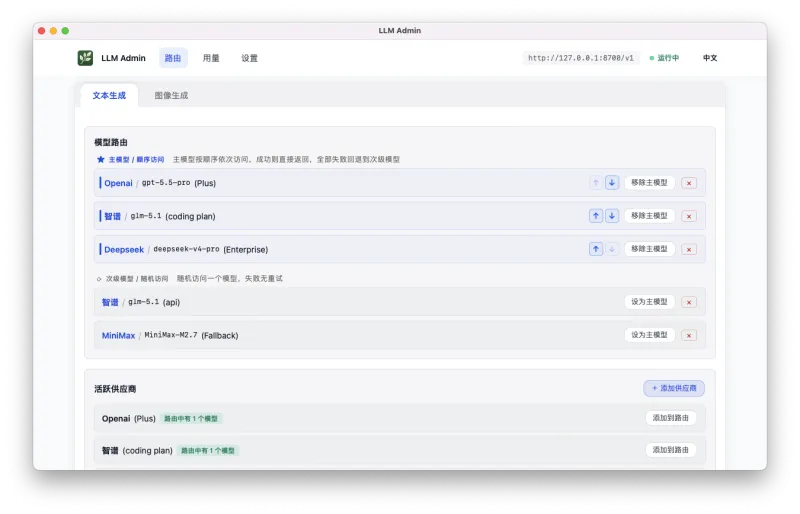Image resolution: width=800 pixels, height=514 pixels.
Task: Click the Deepseek provider link
Action: [x=124, y=250]
